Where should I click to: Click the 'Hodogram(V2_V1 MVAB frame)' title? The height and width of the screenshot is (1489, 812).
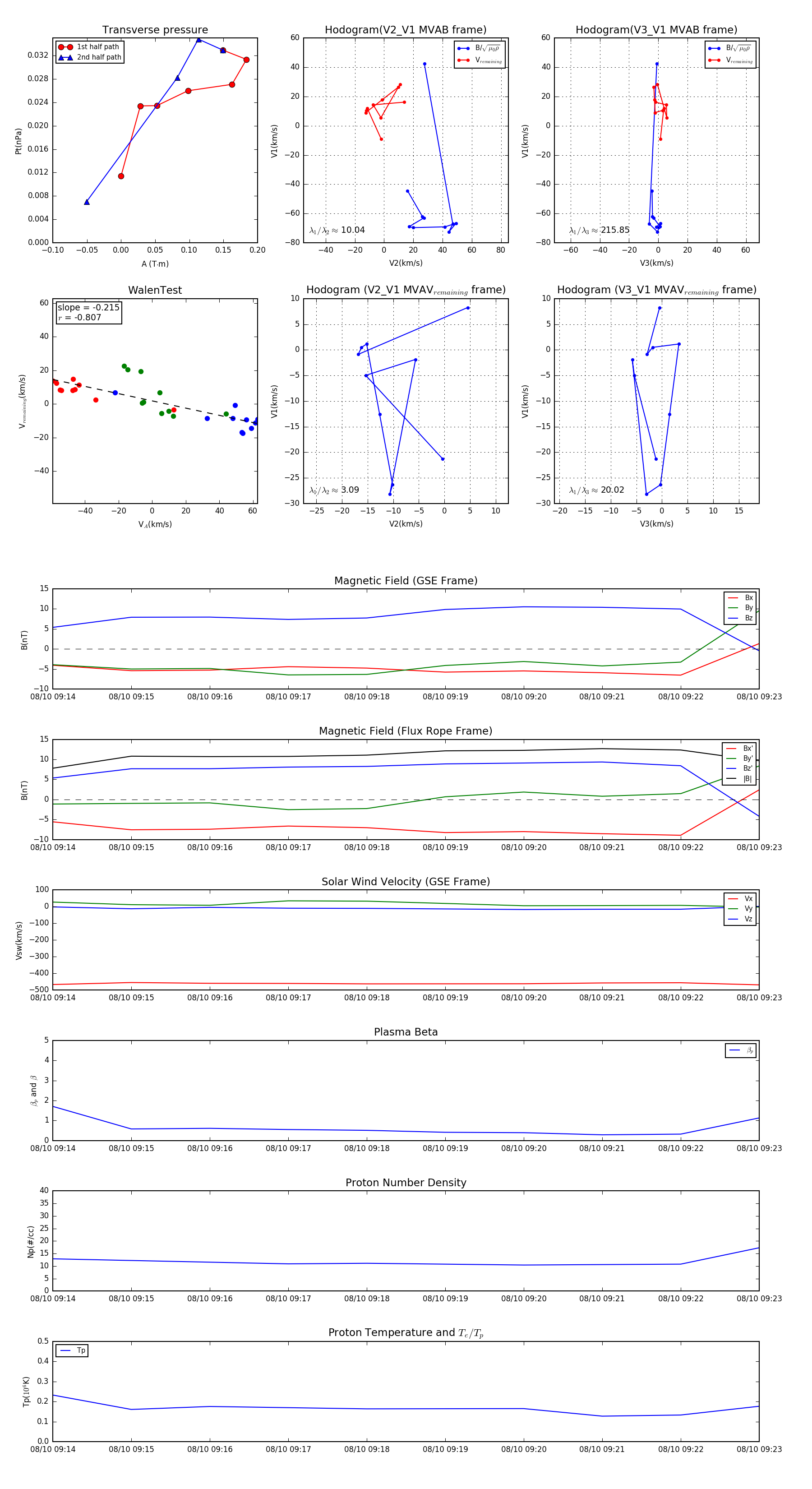pos(406,30)
